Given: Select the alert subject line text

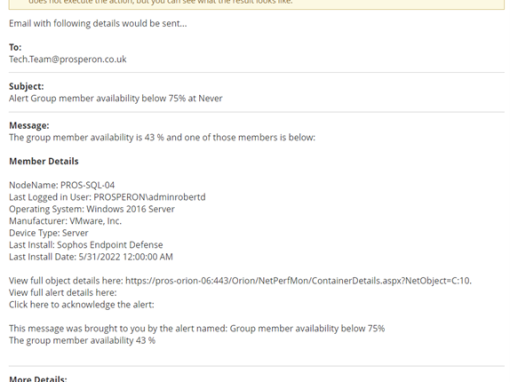Looking at the screenshot, I should click(115, 98).
